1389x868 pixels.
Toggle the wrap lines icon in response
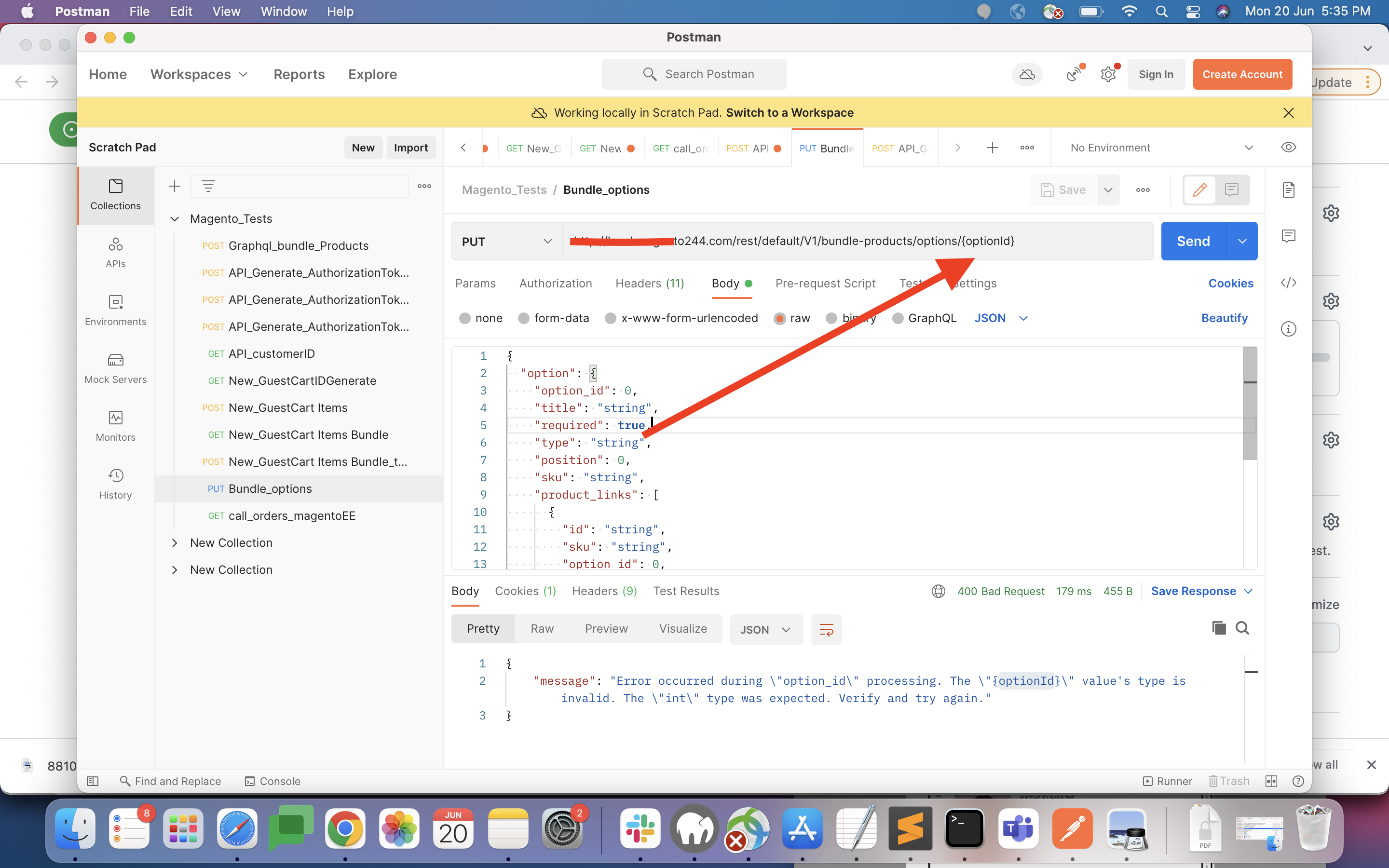826,630
